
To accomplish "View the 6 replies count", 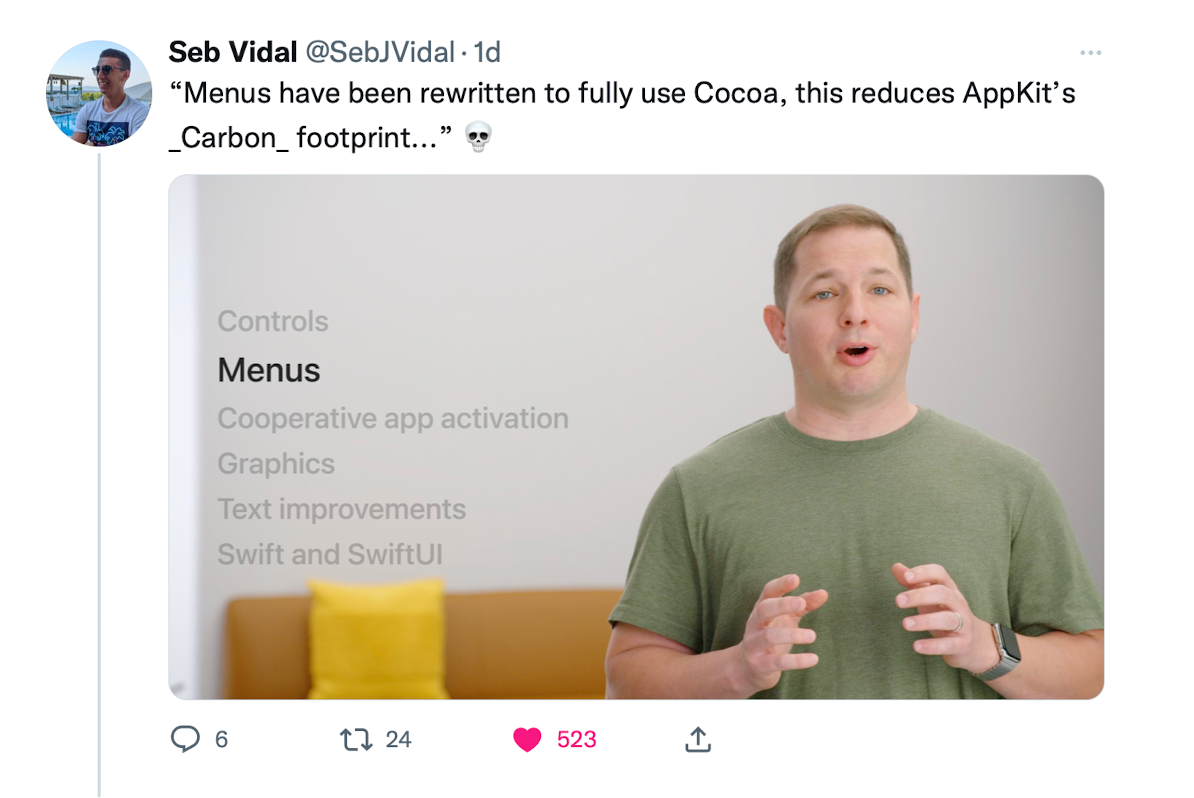I will coord(222,739).
